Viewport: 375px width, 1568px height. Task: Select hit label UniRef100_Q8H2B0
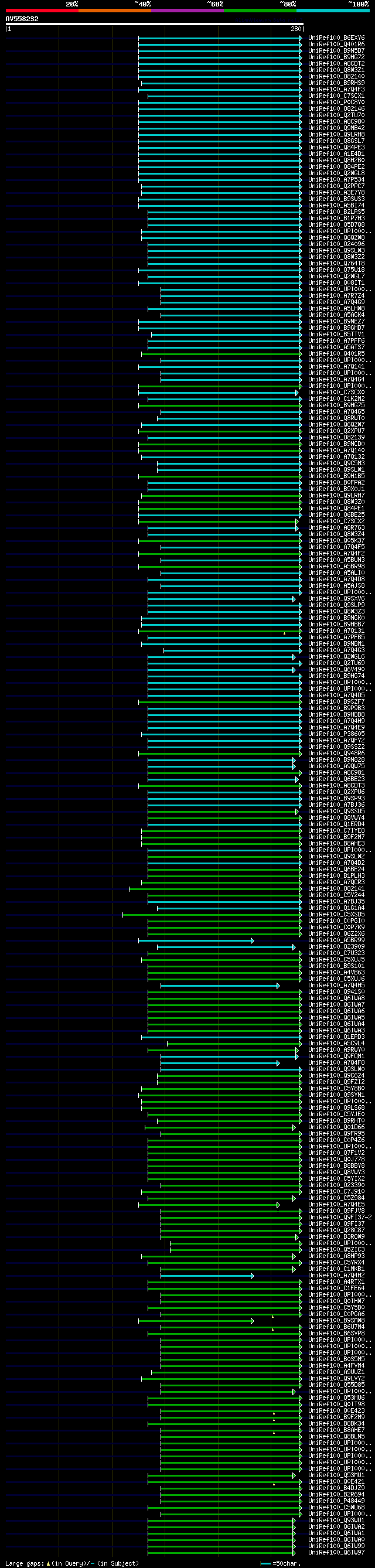(x=337, y=160)
